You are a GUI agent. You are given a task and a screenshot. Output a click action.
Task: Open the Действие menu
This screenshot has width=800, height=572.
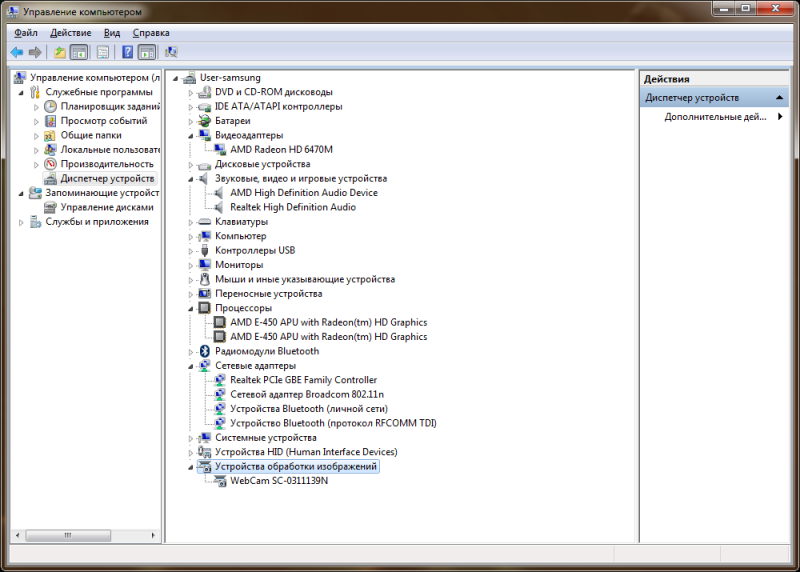(70, 33)
